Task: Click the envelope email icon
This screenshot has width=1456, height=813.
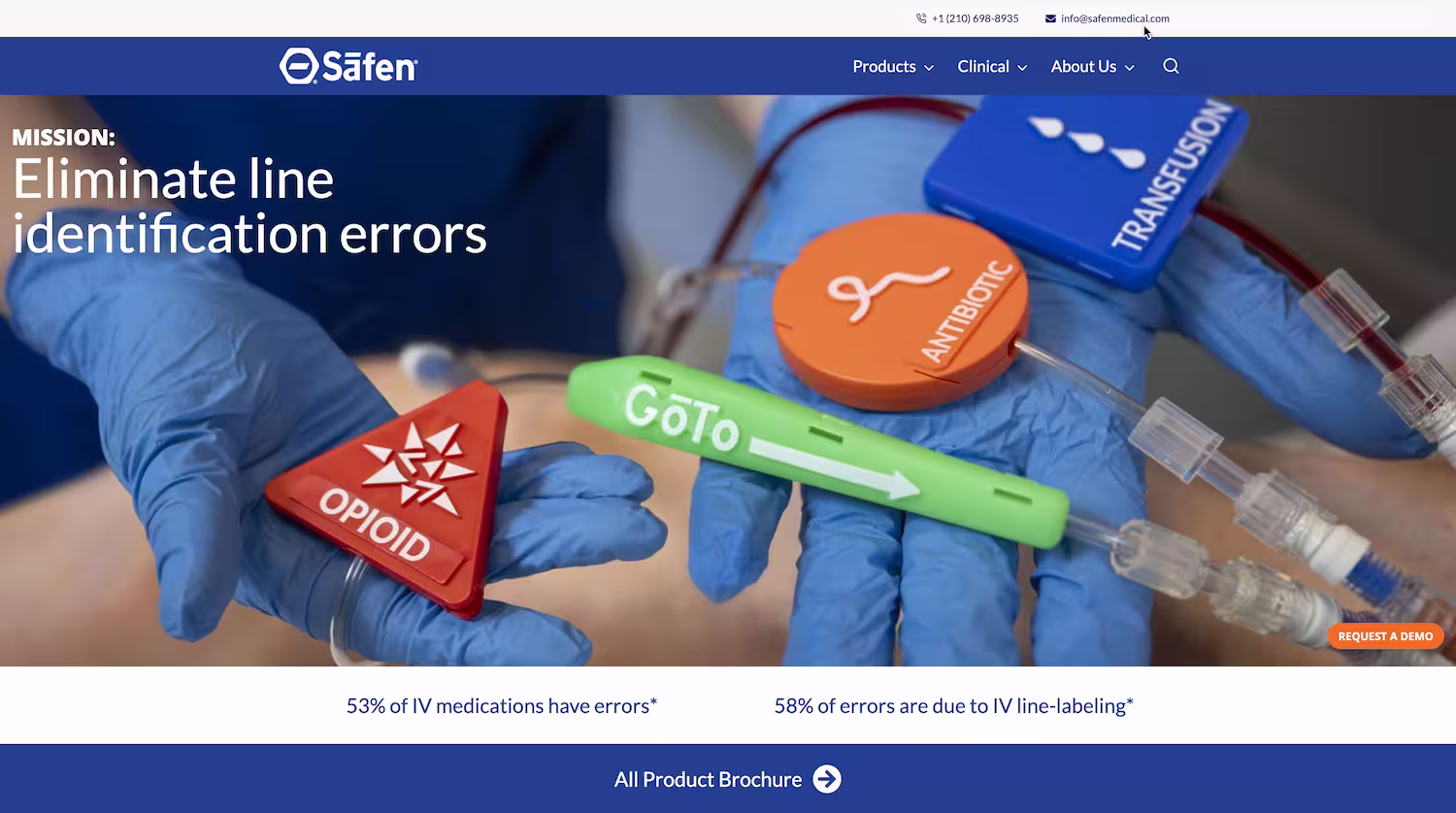Action: coord(1050,18)
